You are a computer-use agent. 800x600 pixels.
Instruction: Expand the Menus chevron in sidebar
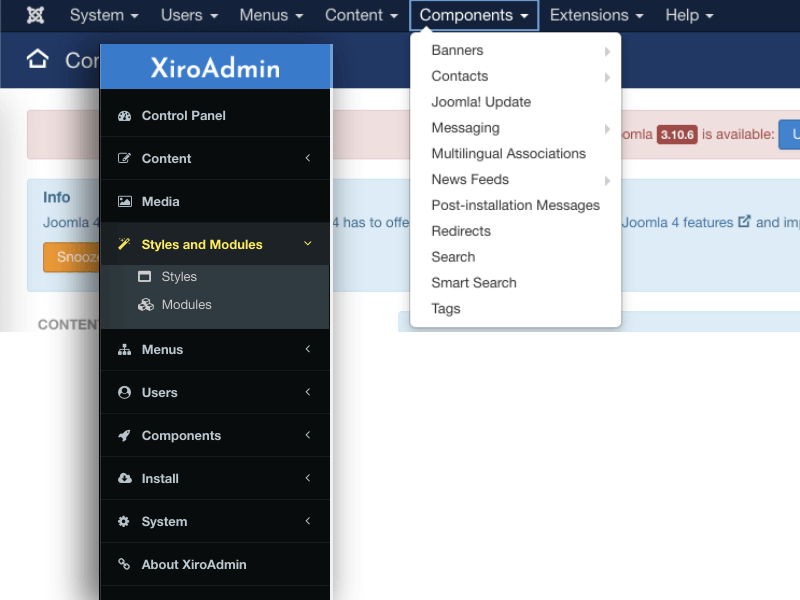point(308,349)
